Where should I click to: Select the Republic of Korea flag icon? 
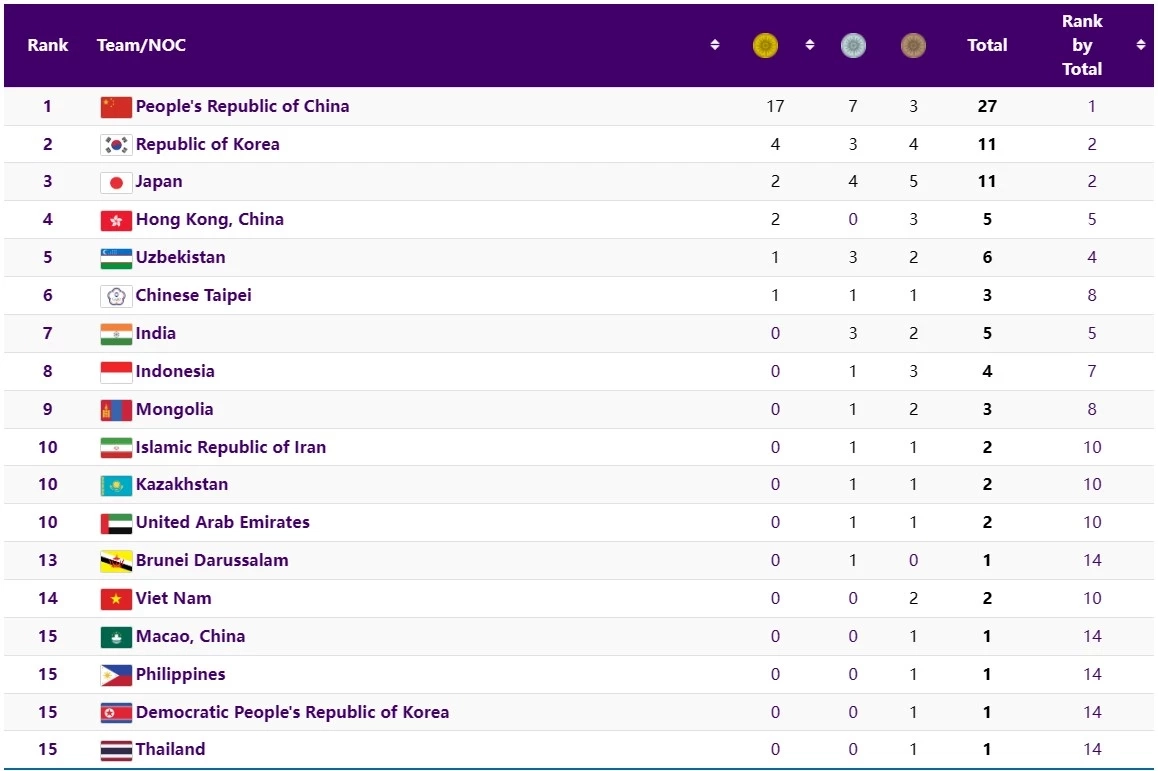click(x=116, y=145)
